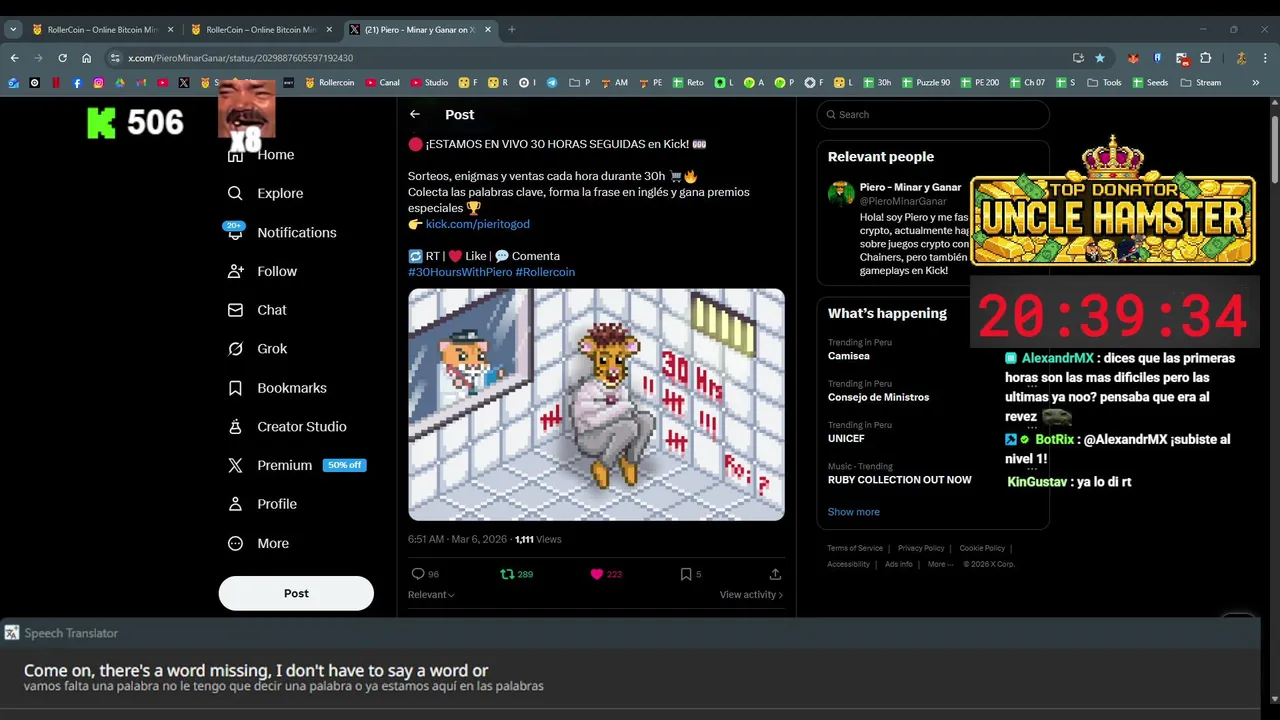Open Seeds bookmark
Screen dimensions: 1280x720
(x=1149, y=83)
